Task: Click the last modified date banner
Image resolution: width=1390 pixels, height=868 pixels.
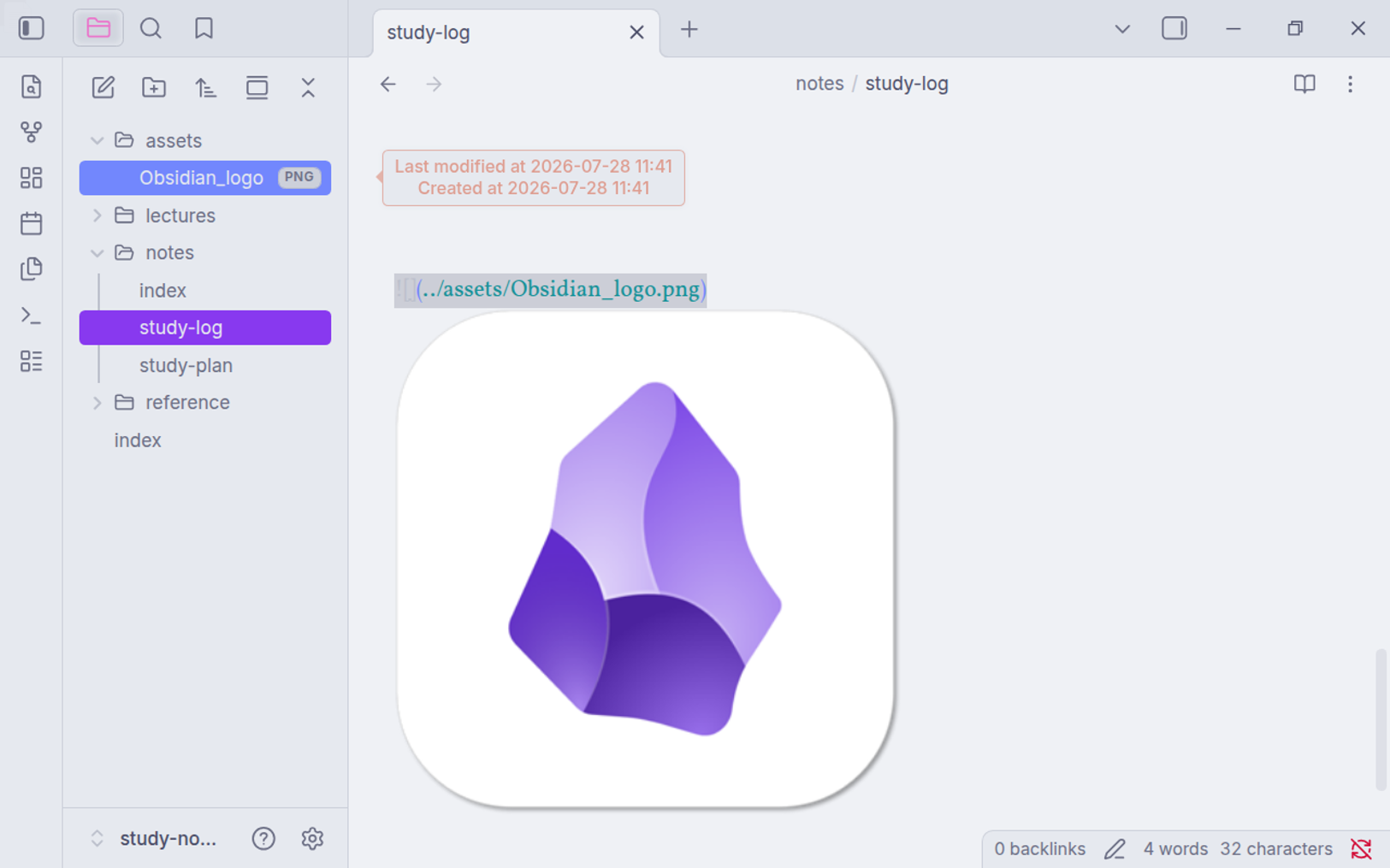Action: [533, 178]
